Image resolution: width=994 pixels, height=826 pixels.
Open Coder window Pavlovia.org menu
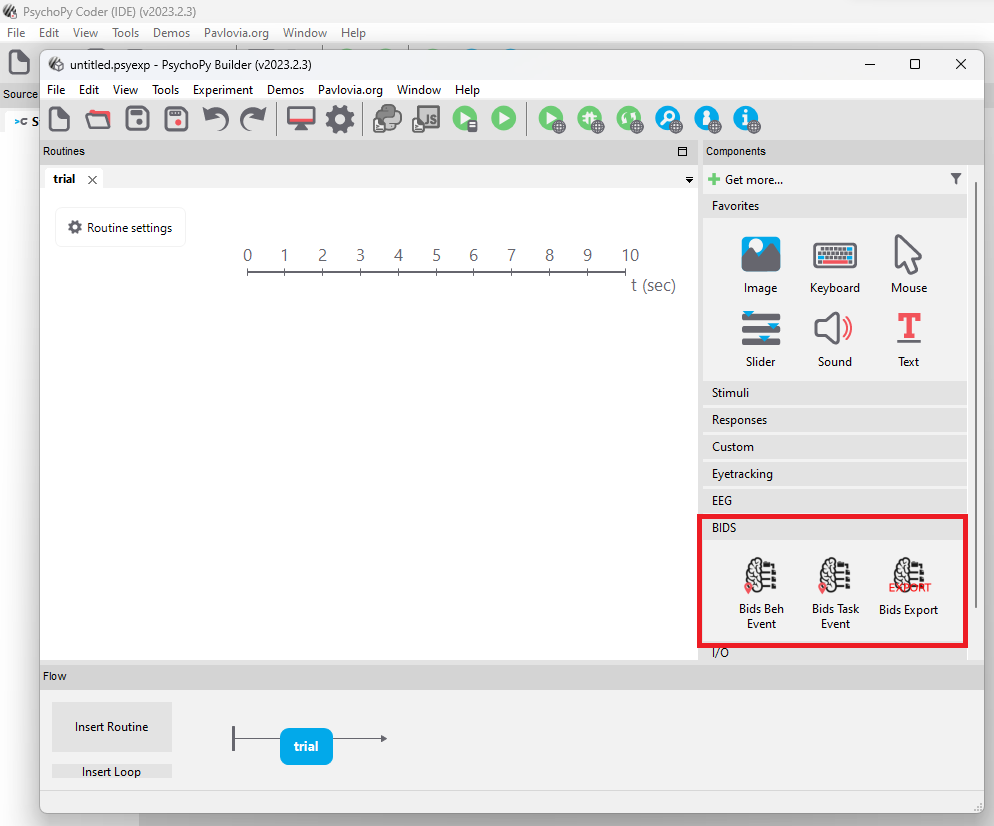click(236, 33)
